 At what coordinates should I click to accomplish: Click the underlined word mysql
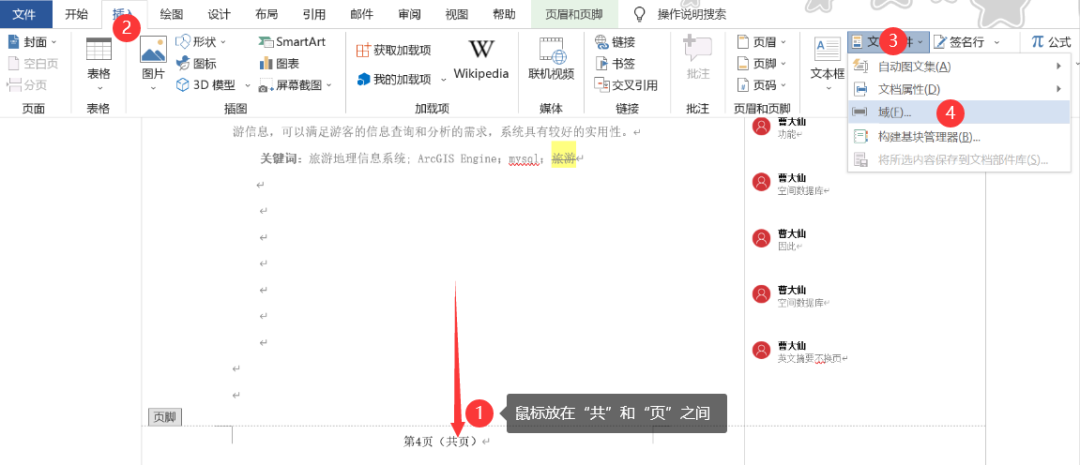point(524,158)
